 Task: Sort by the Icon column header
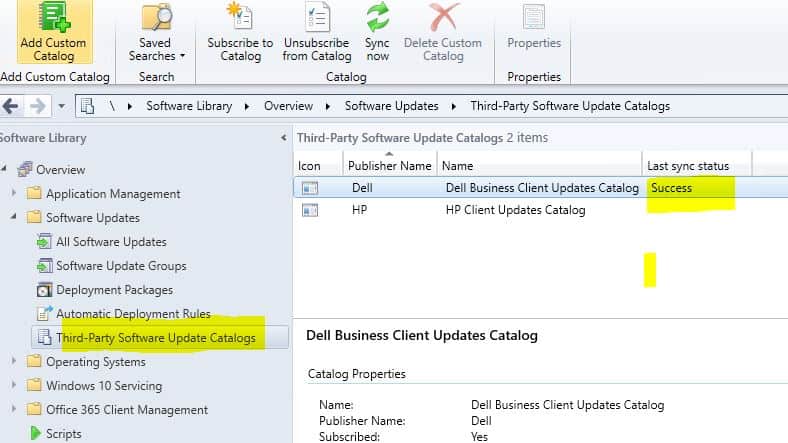pyautogui.click(x=318, y=165)
